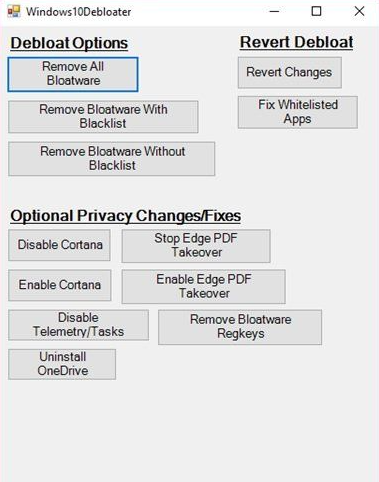Click the Revert Changes button
The height and width of the screenshot is (482, 379).
290,72
